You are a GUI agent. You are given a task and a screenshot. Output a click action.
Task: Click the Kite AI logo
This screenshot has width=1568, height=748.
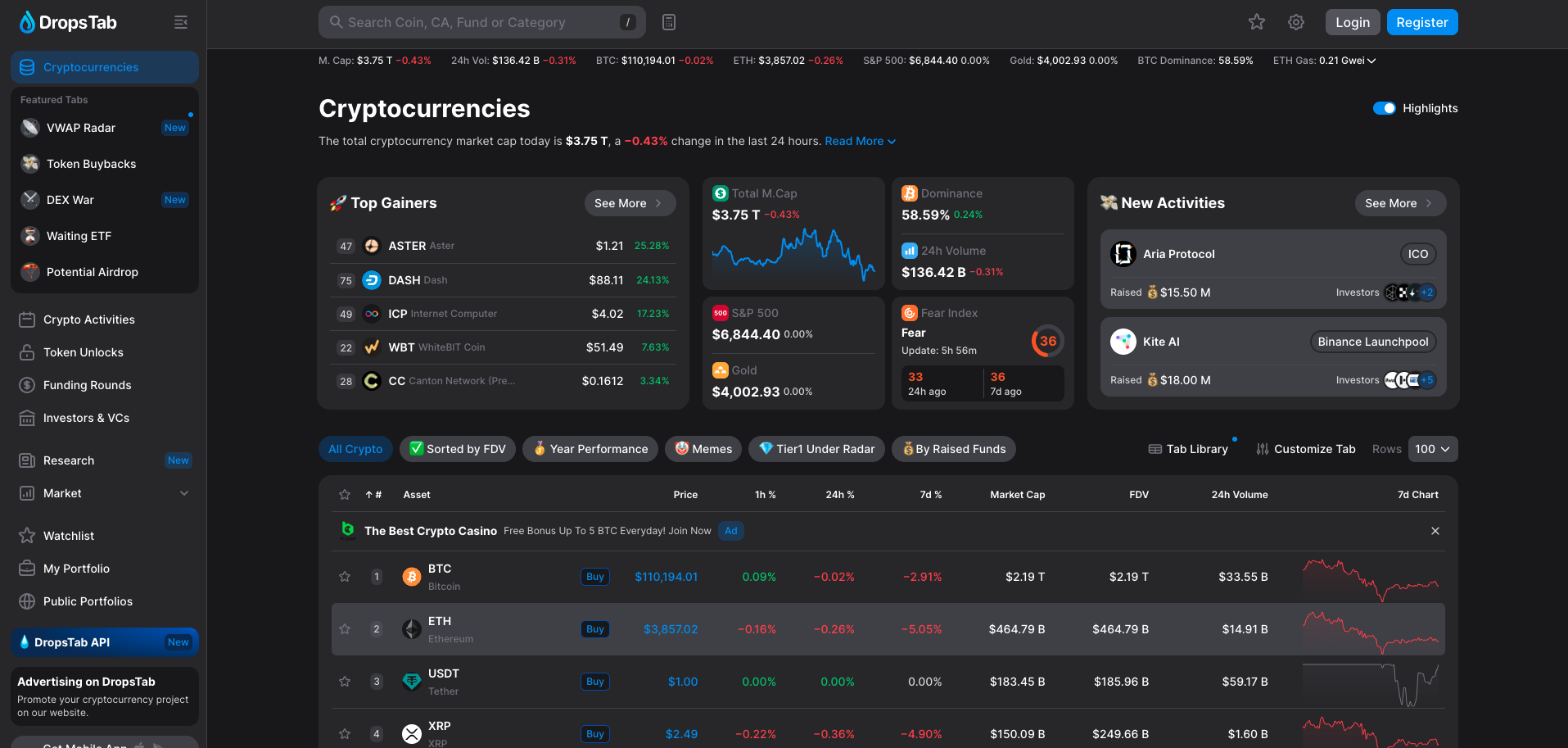click(x=1123, y=342)
